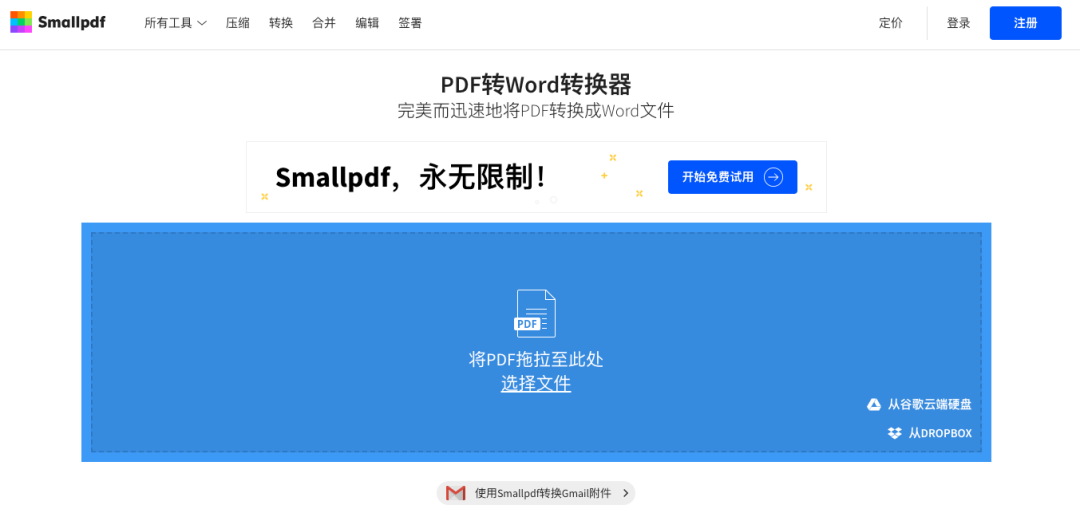Click the 将PDF拖拉至此处 text
The image size is (1080, 517).
coord(536,359)
